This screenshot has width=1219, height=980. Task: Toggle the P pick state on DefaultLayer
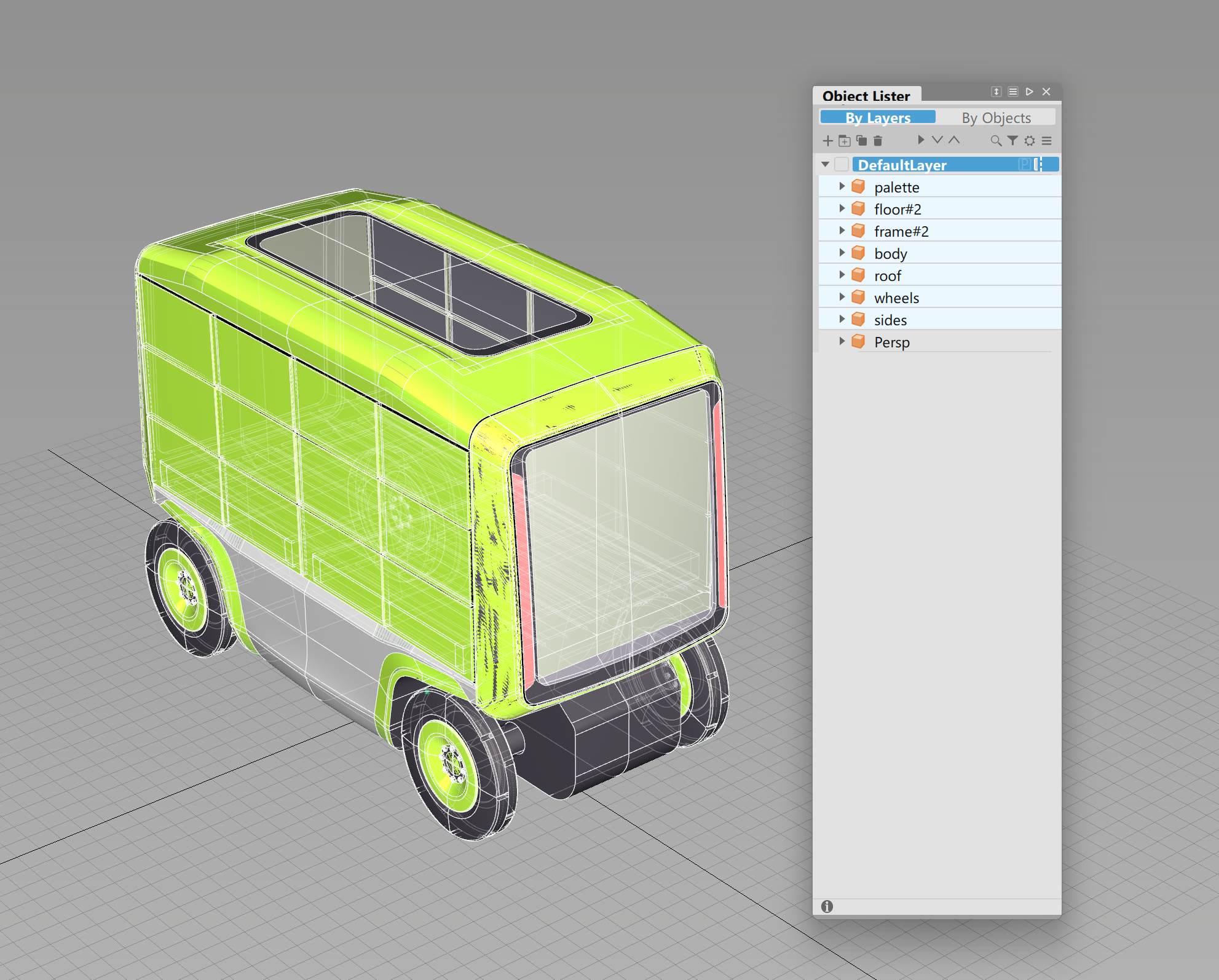coord(1024,164)
